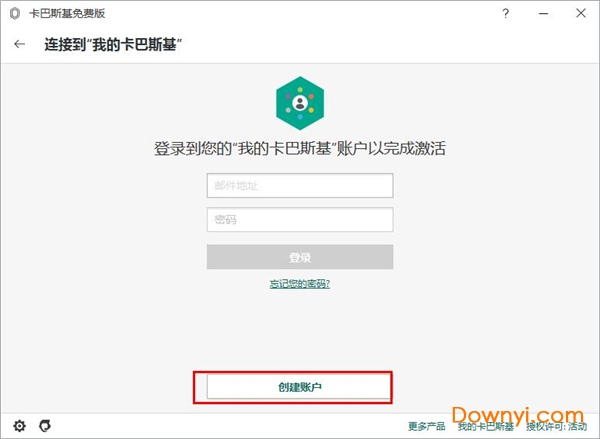600x439 pixels.
Task: Click the Downyi.com watermark
Action: point(518,416)
